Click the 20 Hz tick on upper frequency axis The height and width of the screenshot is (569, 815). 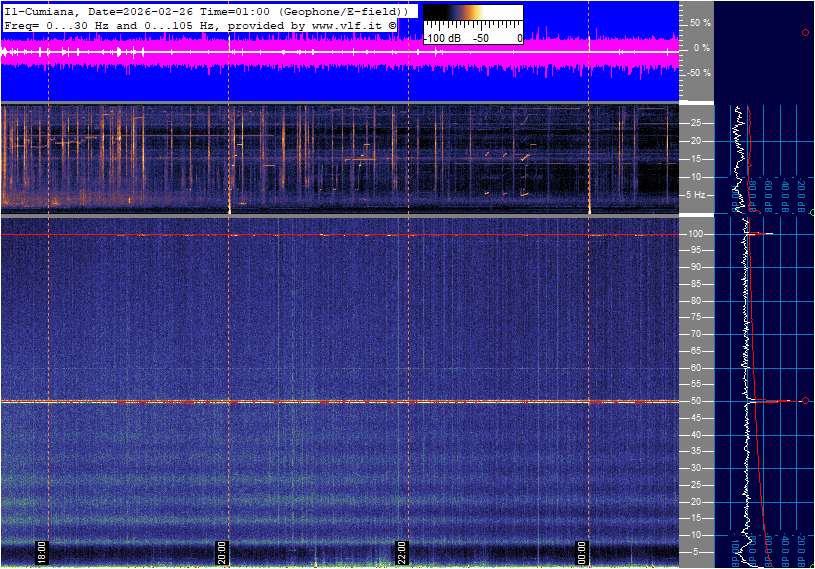coord(696,141)
